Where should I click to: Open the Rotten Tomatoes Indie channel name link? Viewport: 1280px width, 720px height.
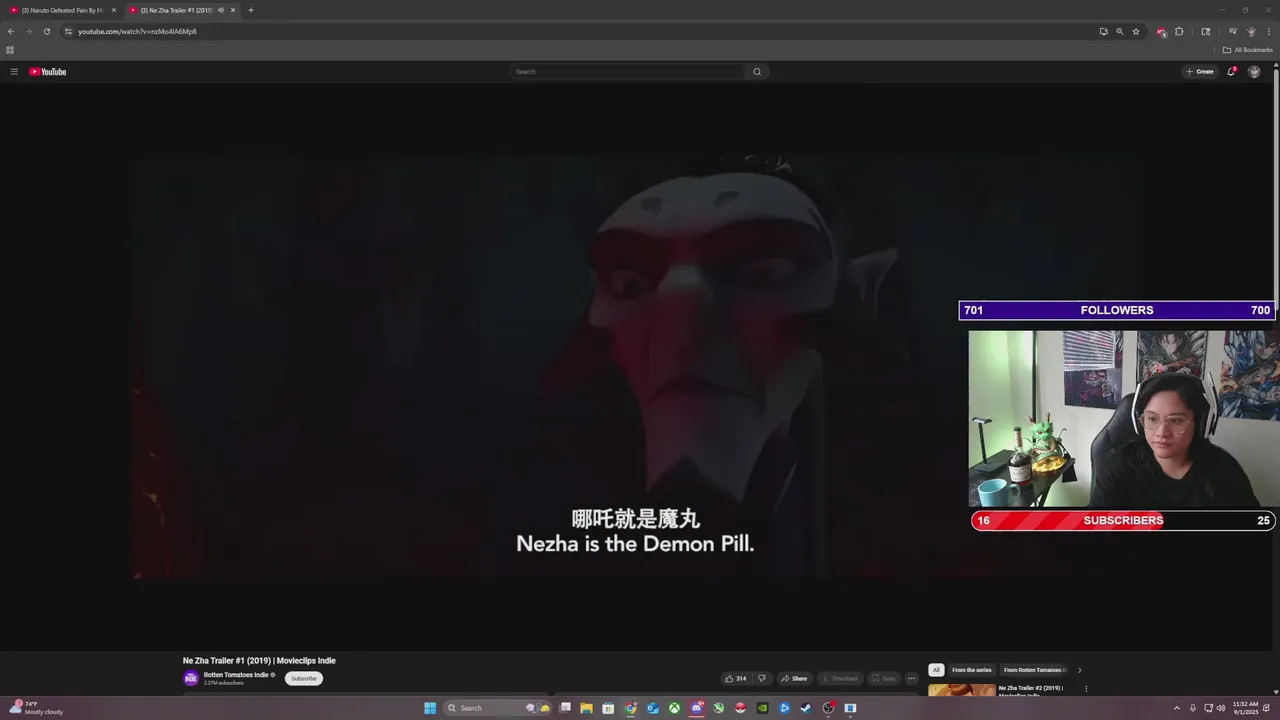(236, 675)
